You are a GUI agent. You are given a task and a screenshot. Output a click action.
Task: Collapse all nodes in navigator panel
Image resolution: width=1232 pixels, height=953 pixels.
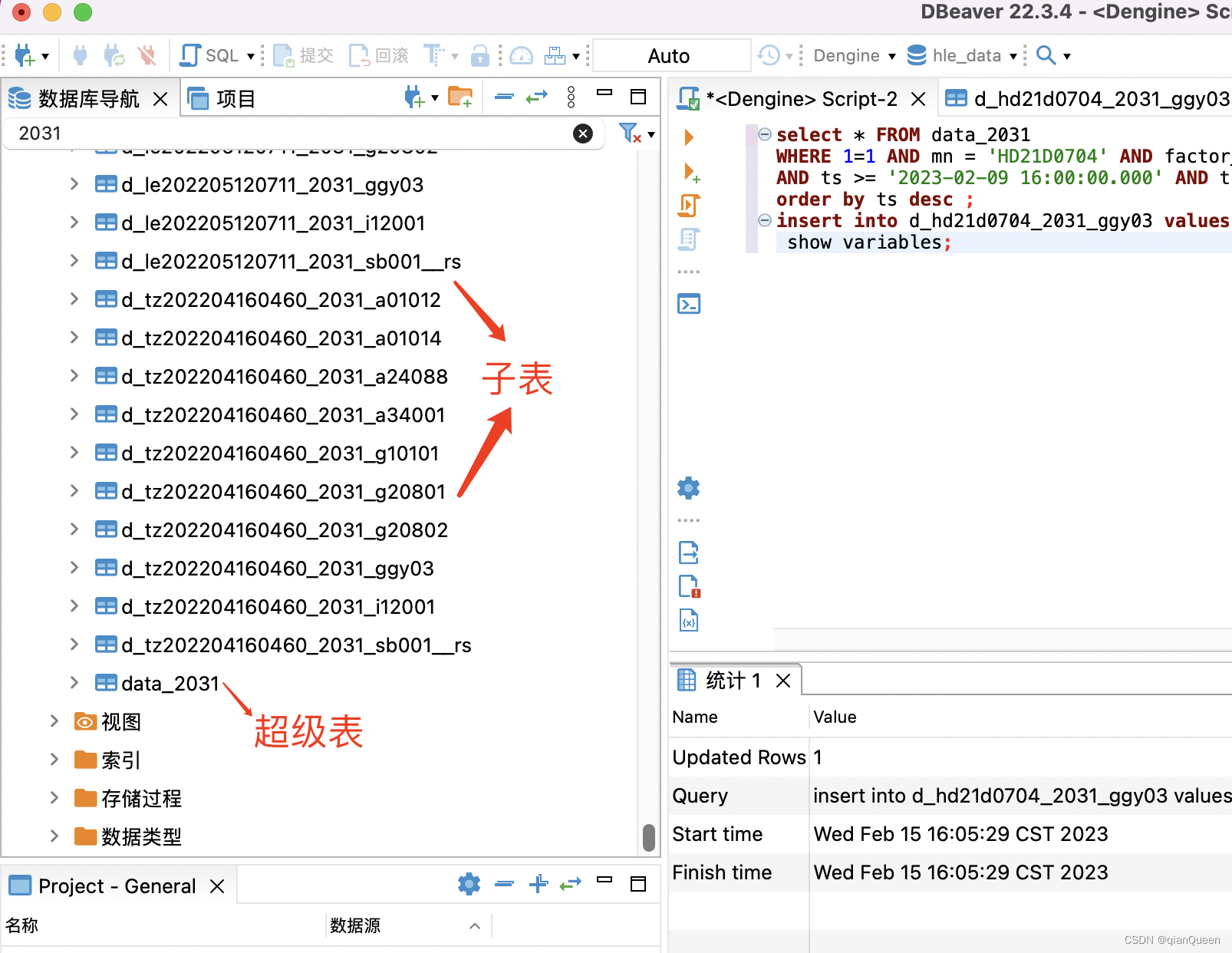(504, 97)
